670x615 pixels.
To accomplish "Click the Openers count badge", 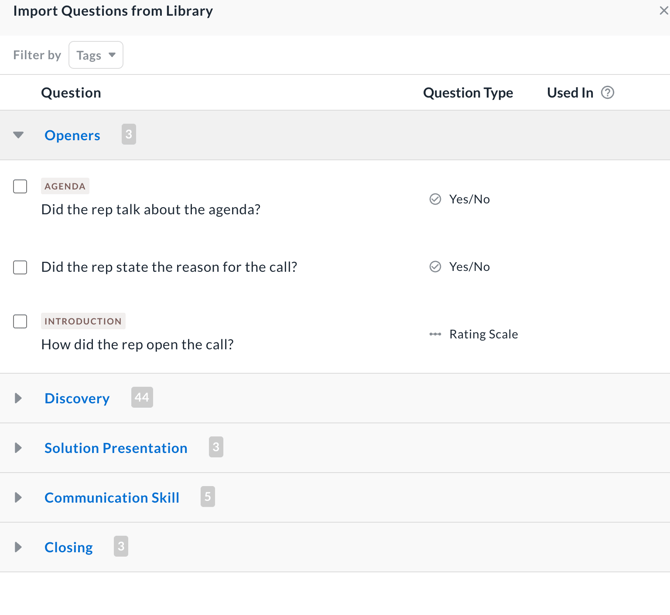I will tap(128, 135).
